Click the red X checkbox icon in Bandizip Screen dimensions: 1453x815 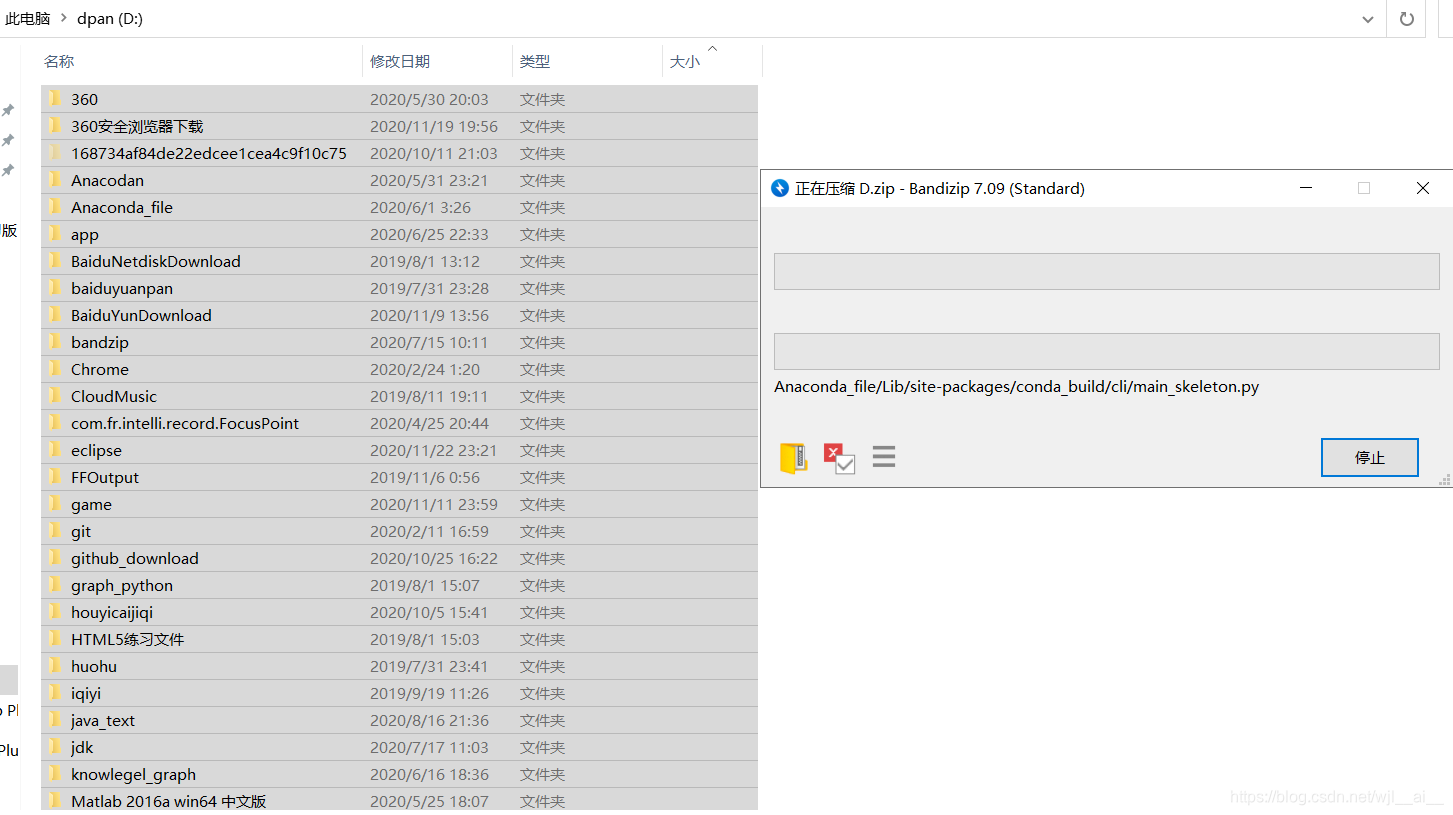[x=839, y=458]
